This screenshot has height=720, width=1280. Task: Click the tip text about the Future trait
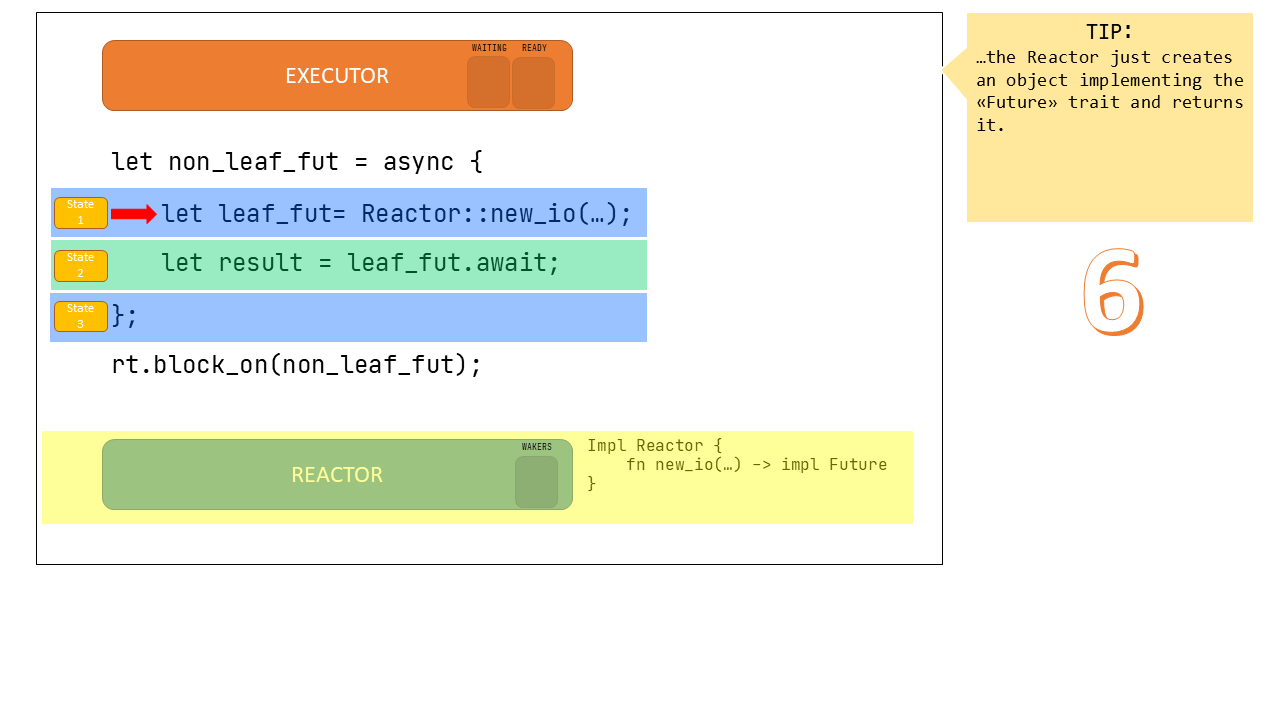point(1109,91)
